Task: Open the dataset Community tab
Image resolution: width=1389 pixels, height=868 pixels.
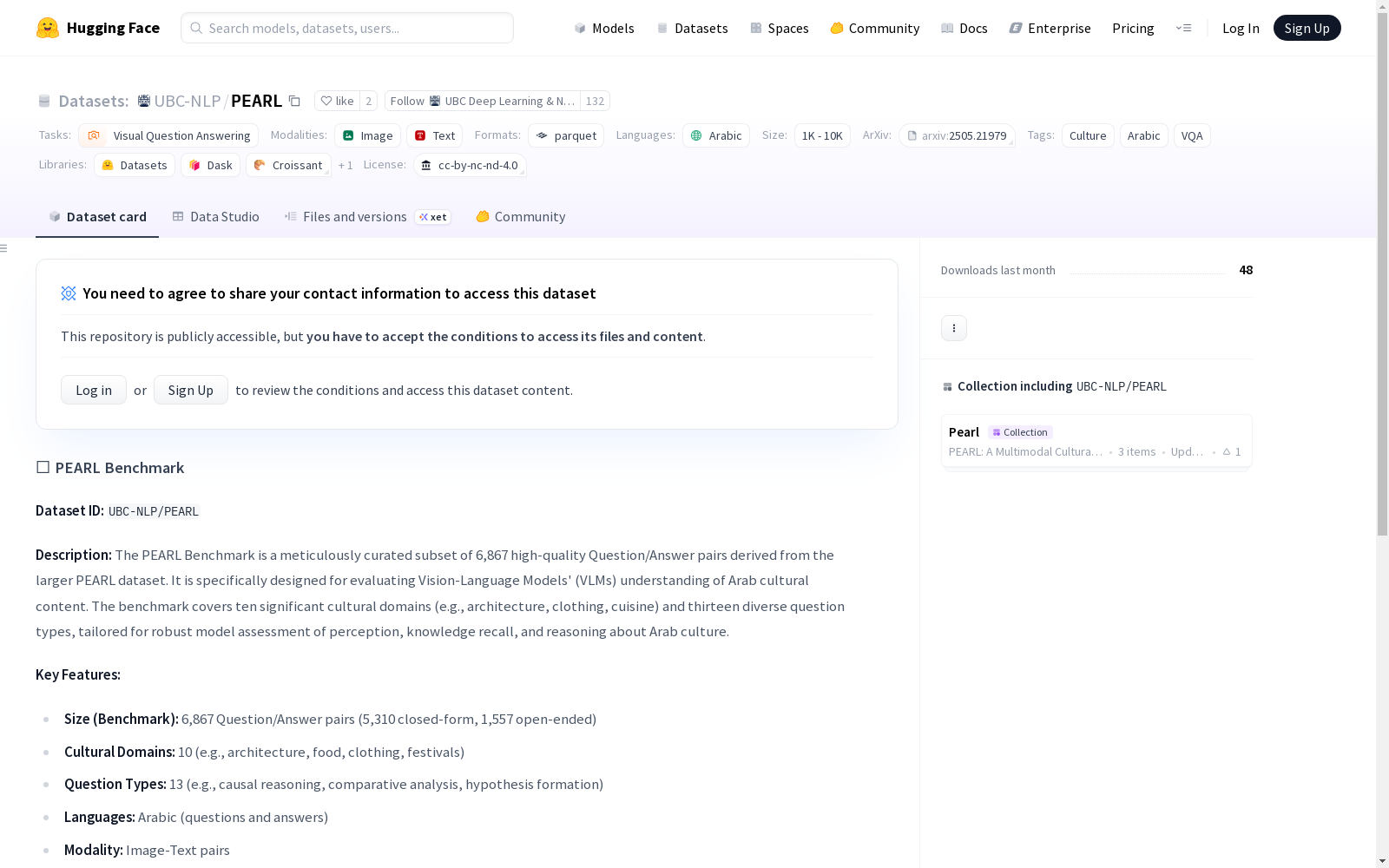Action: (x=521, y=217)
